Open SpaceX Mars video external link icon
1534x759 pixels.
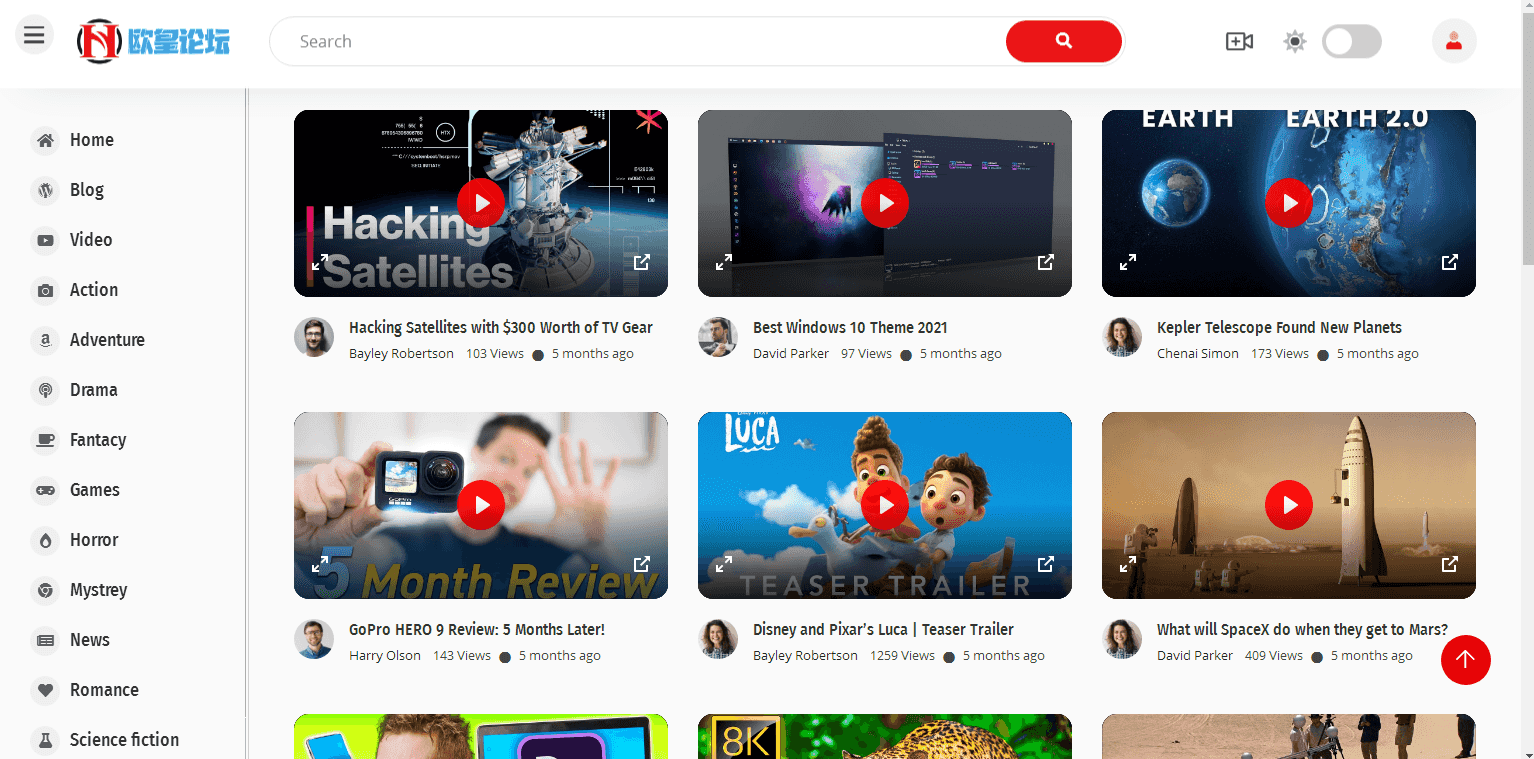coord(1449,564)
